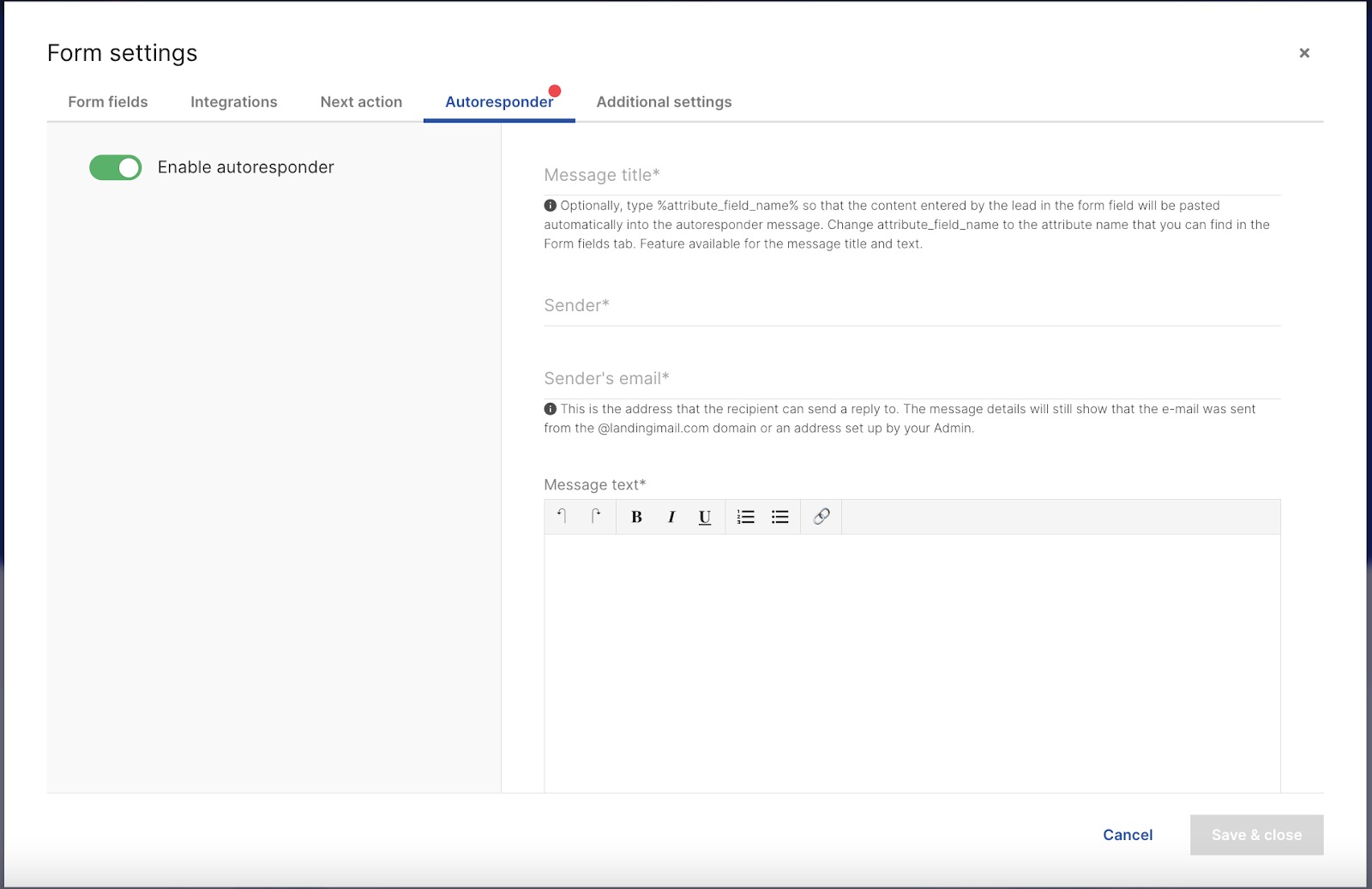Click the redo icon in message toolbar
The height and width of the screenshot is (889, 1372).
[x=595, y=517]
